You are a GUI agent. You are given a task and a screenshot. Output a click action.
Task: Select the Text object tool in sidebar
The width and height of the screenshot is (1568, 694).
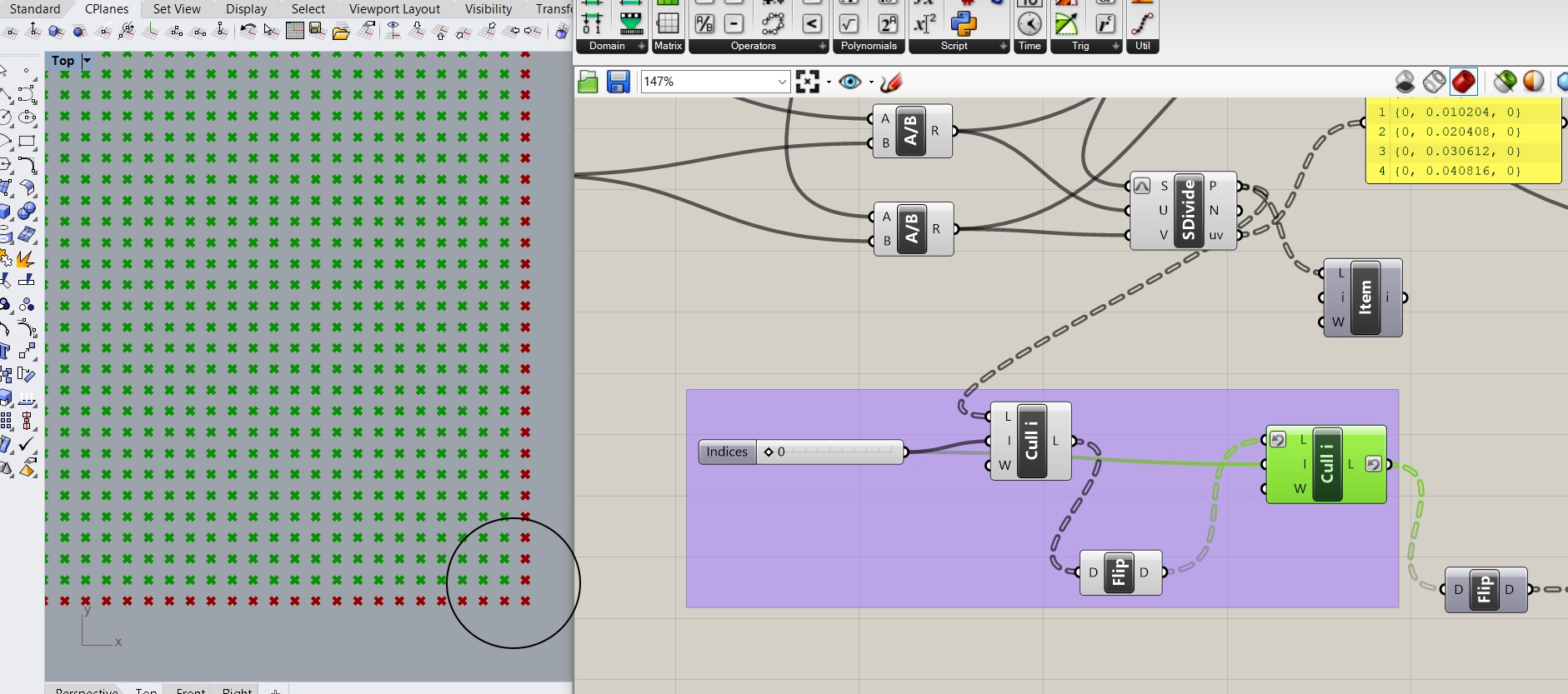coord(6,351)
